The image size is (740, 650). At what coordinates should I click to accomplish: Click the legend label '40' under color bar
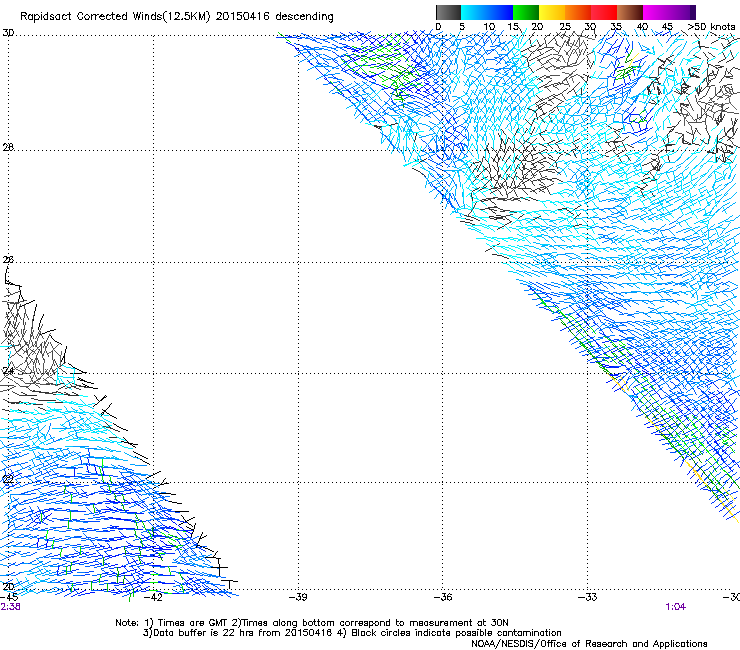642,27
